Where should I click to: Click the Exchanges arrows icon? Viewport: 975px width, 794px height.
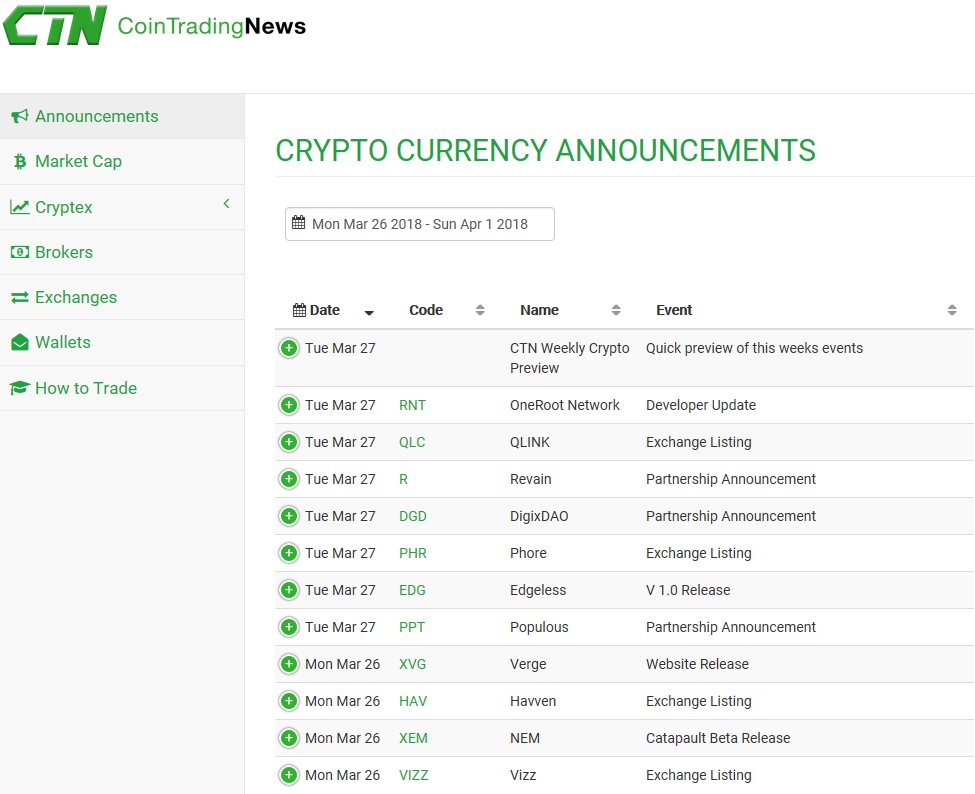point(20,297)
